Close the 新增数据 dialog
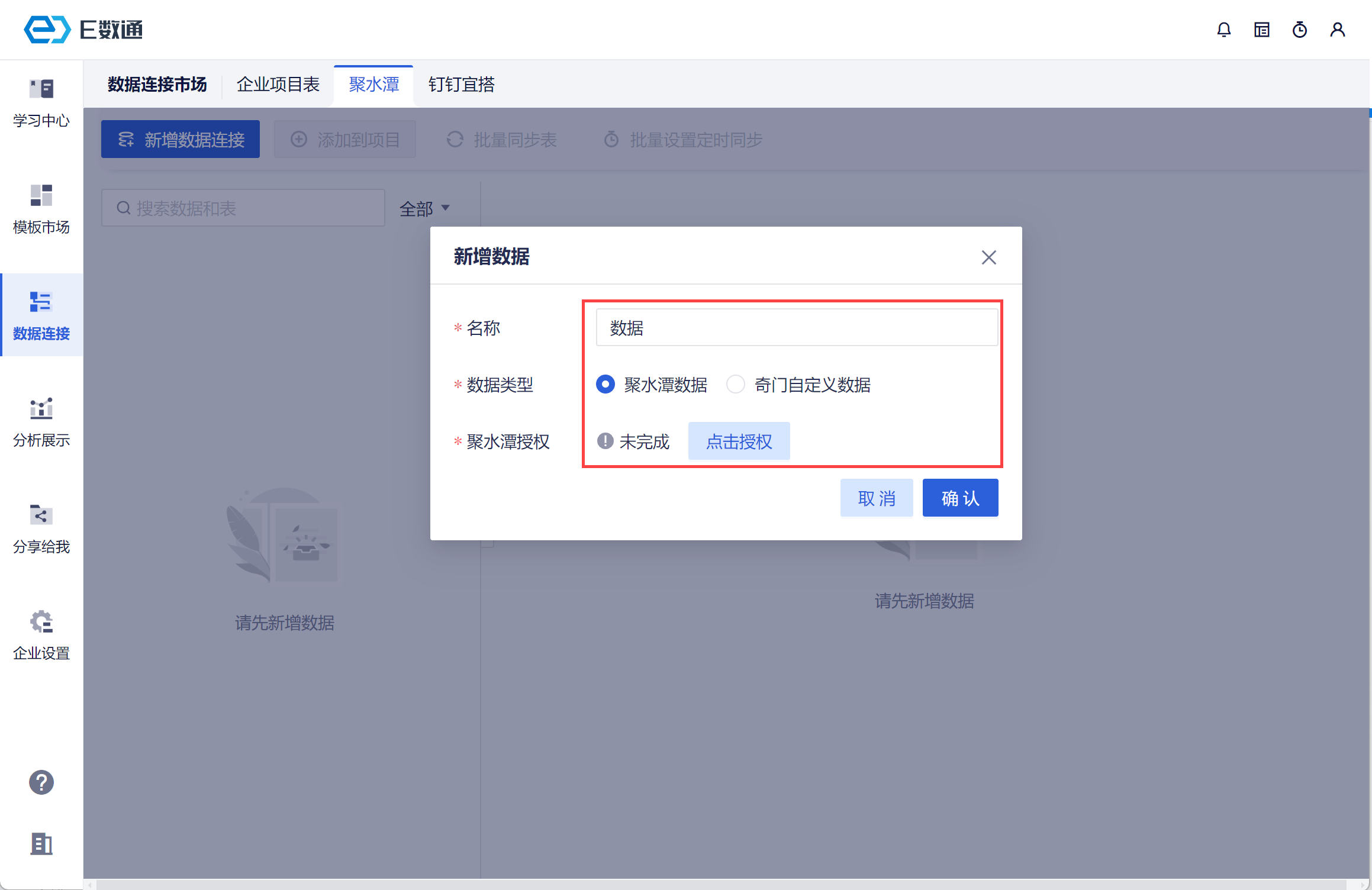 [x=988, y=257]
